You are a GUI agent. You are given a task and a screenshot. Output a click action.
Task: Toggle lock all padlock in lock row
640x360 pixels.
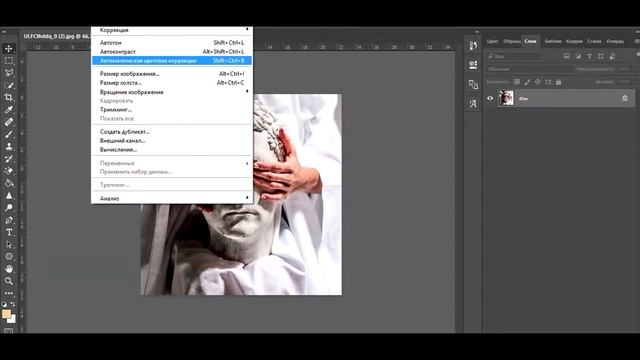(x=559, y=82)
